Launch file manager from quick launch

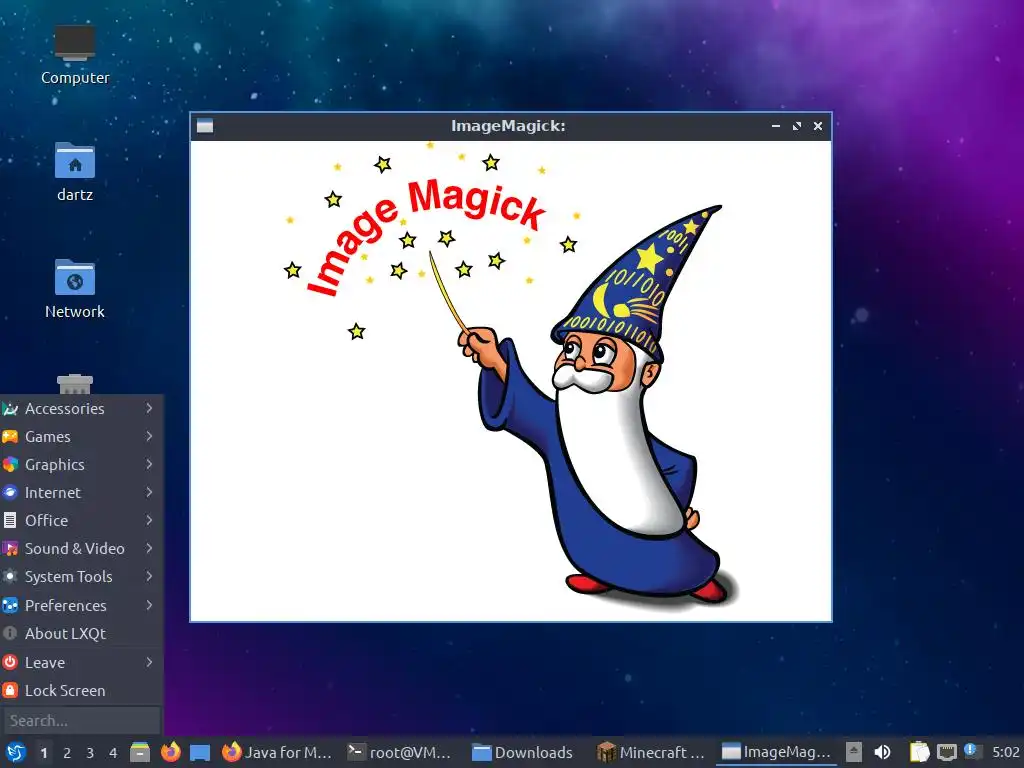[x=140, y=752]
